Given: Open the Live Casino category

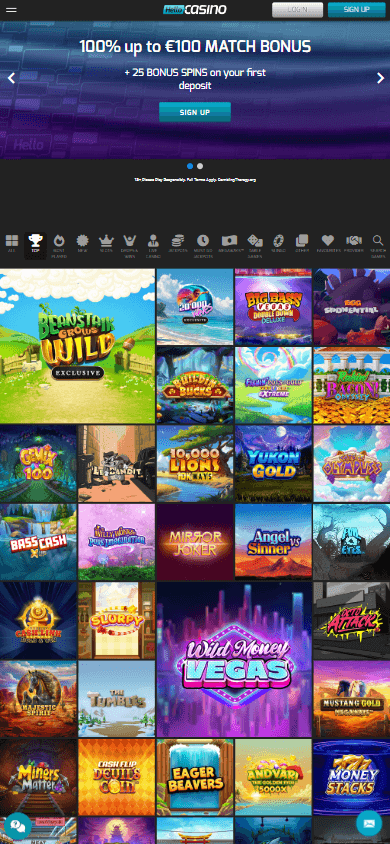Looking at the screenshot, I should click(x=153, y=246).
